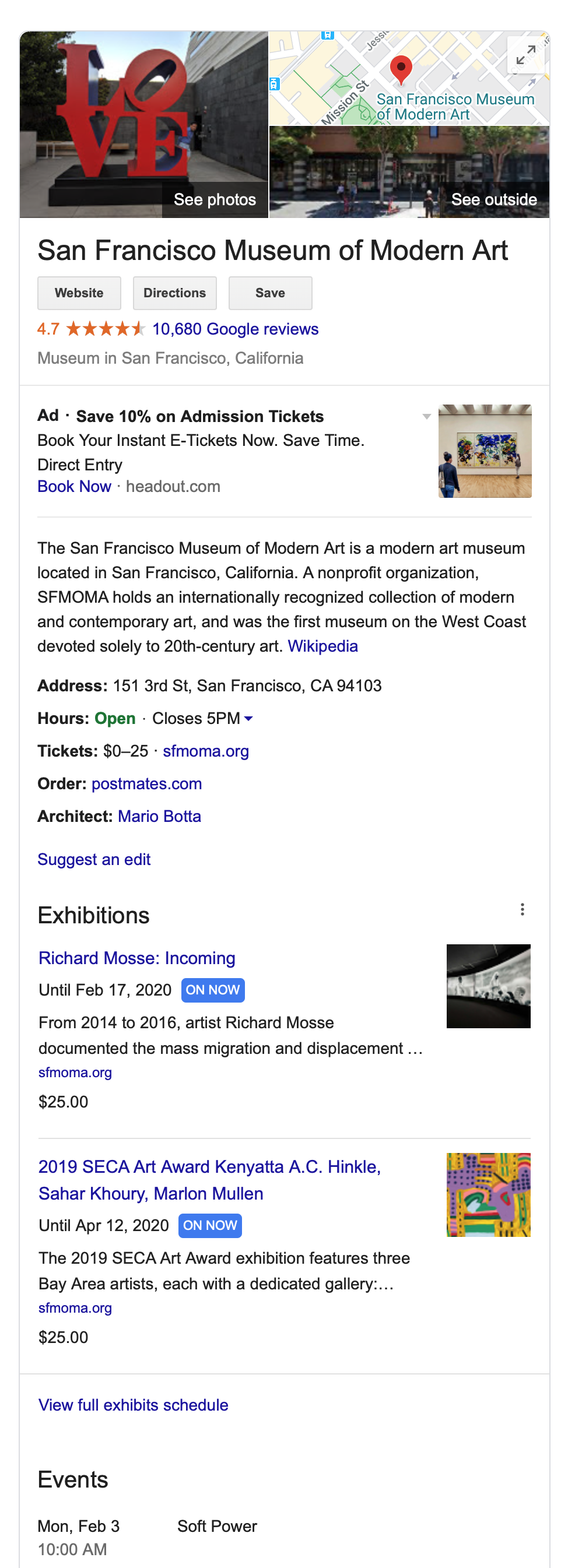
Task: View full exhibits schedule
Action: pos(134,1405)
